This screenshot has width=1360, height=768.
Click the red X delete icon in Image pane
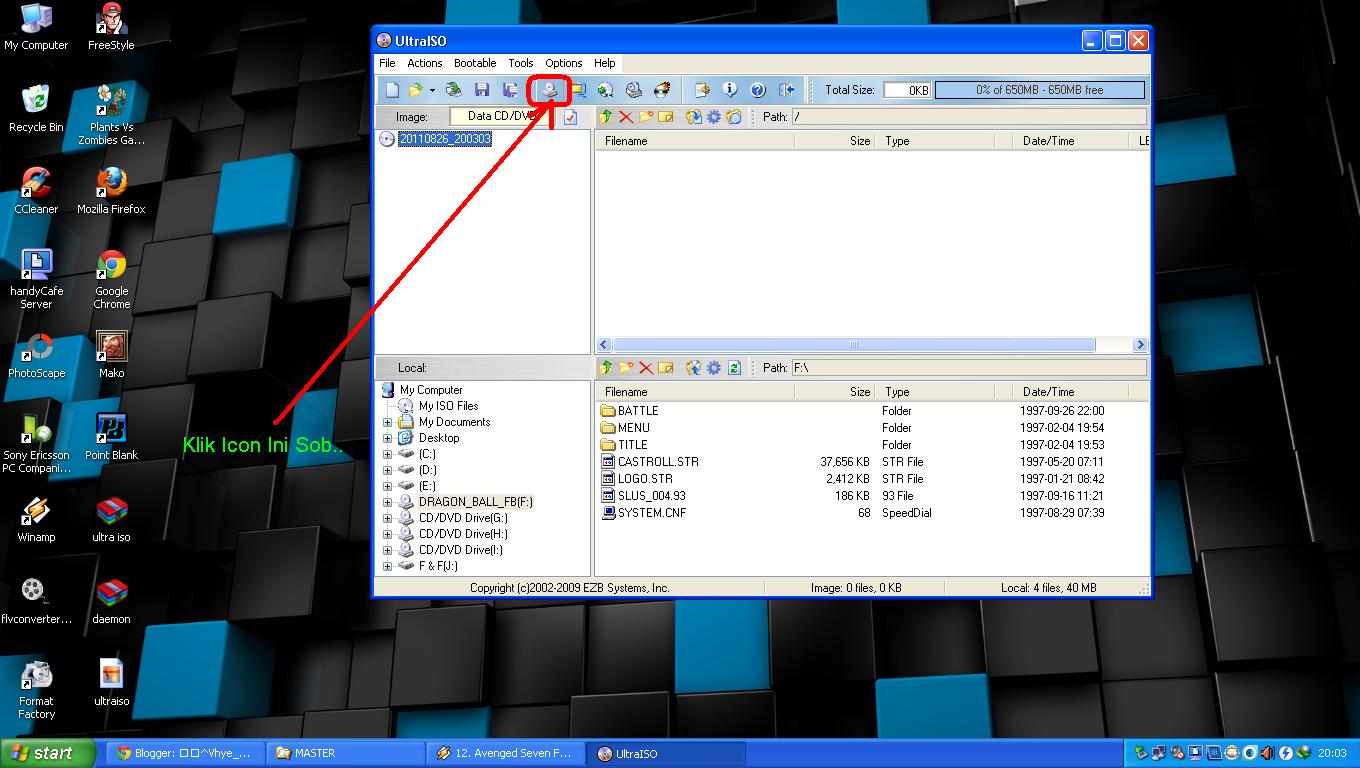pyautogui.click(x=626, y=117)
